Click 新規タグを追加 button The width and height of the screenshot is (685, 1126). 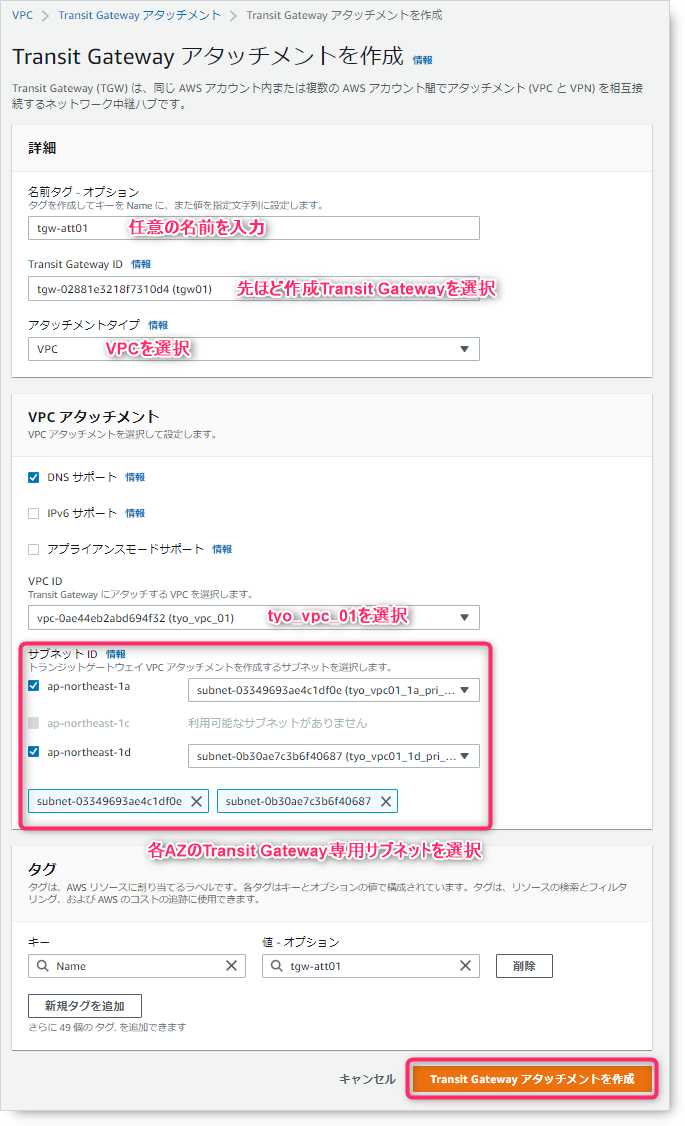(x=85, y=1006)
